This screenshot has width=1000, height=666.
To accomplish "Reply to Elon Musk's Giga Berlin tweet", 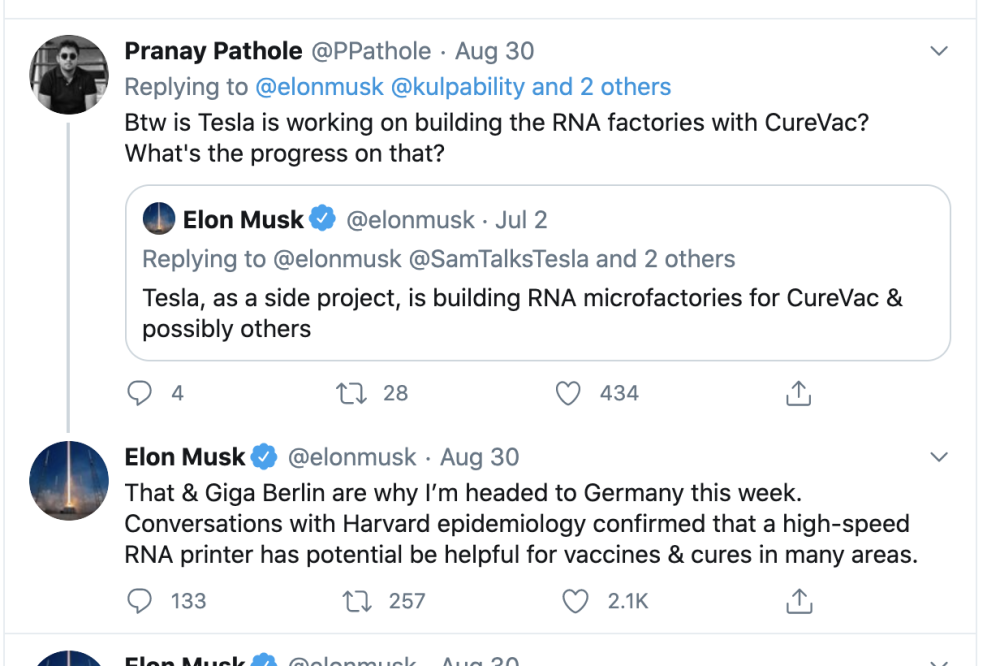I will 139,601.
